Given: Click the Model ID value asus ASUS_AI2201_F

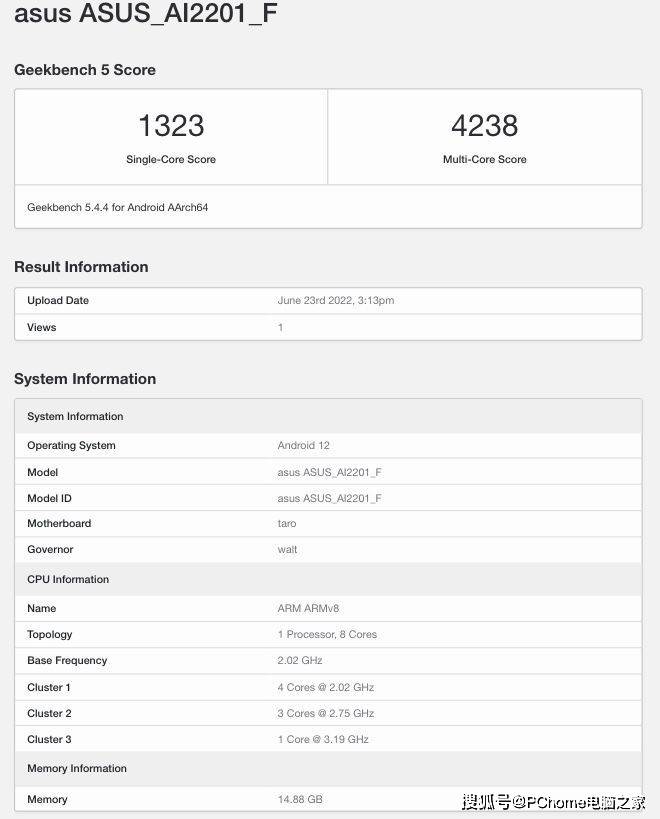Looking at the screenshot, I should [329, 498].
